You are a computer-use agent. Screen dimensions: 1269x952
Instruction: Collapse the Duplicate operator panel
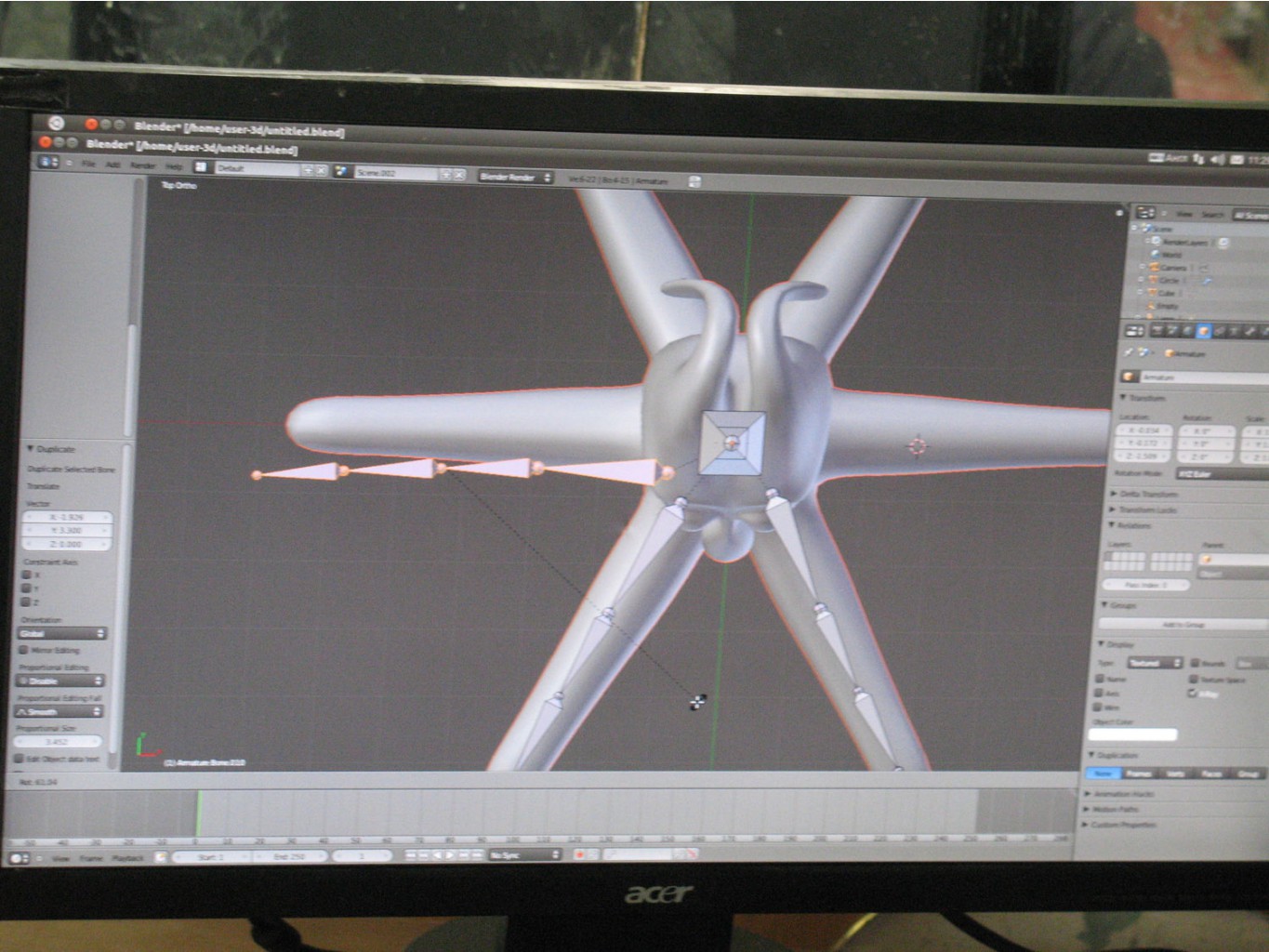31,449
